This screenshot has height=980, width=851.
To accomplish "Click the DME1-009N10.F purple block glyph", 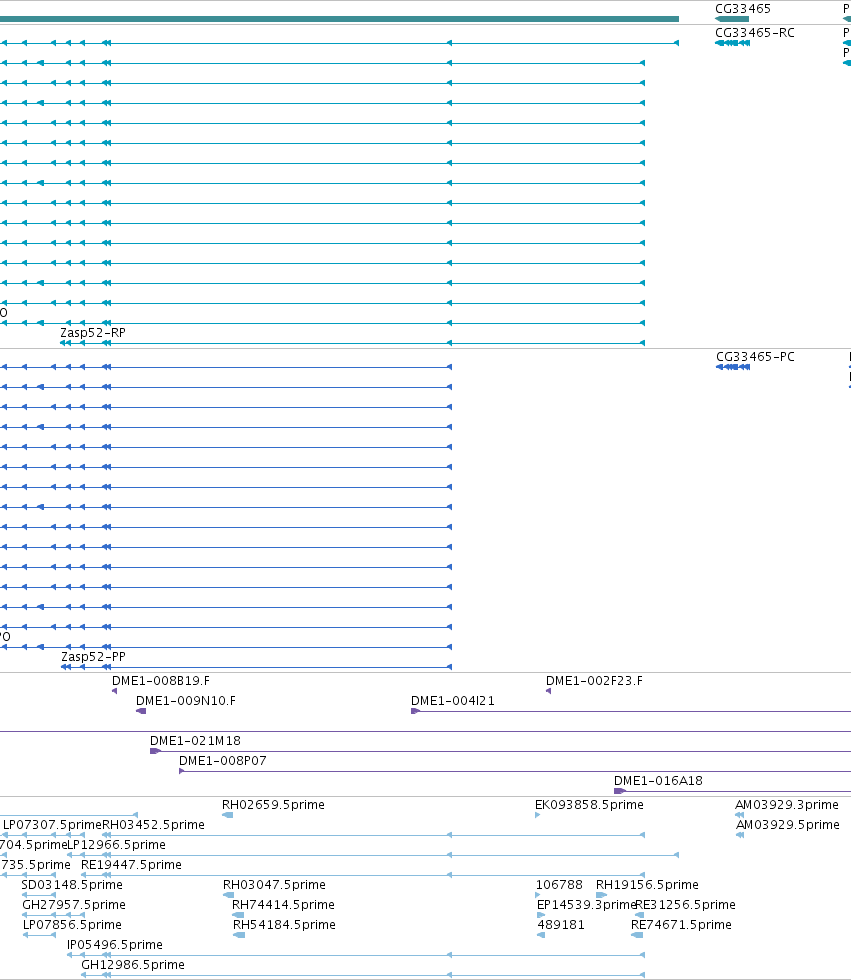I will (x=141, y=711).
